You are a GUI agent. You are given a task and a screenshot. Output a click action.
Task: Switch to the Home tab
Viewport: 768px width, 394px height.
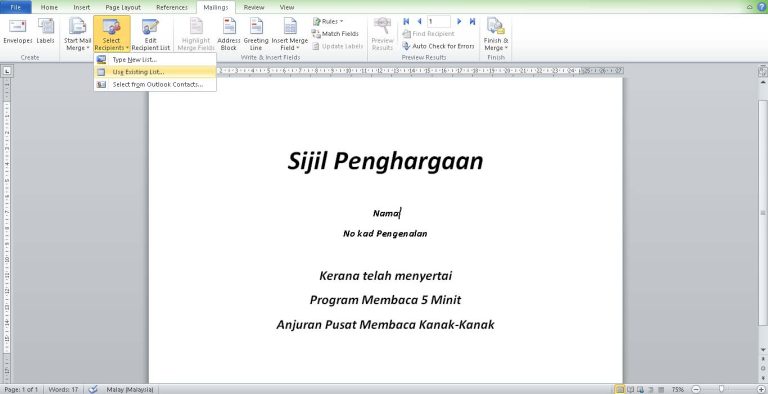(x=49, y=7)
